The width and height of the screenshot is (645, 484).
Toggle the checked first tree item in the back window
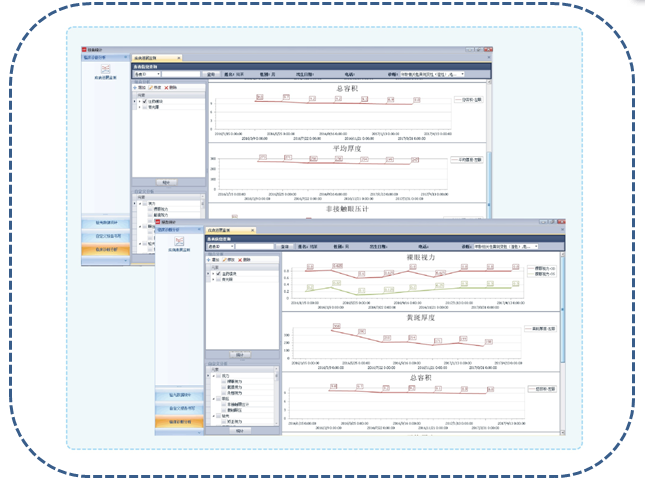click(143, 101)
